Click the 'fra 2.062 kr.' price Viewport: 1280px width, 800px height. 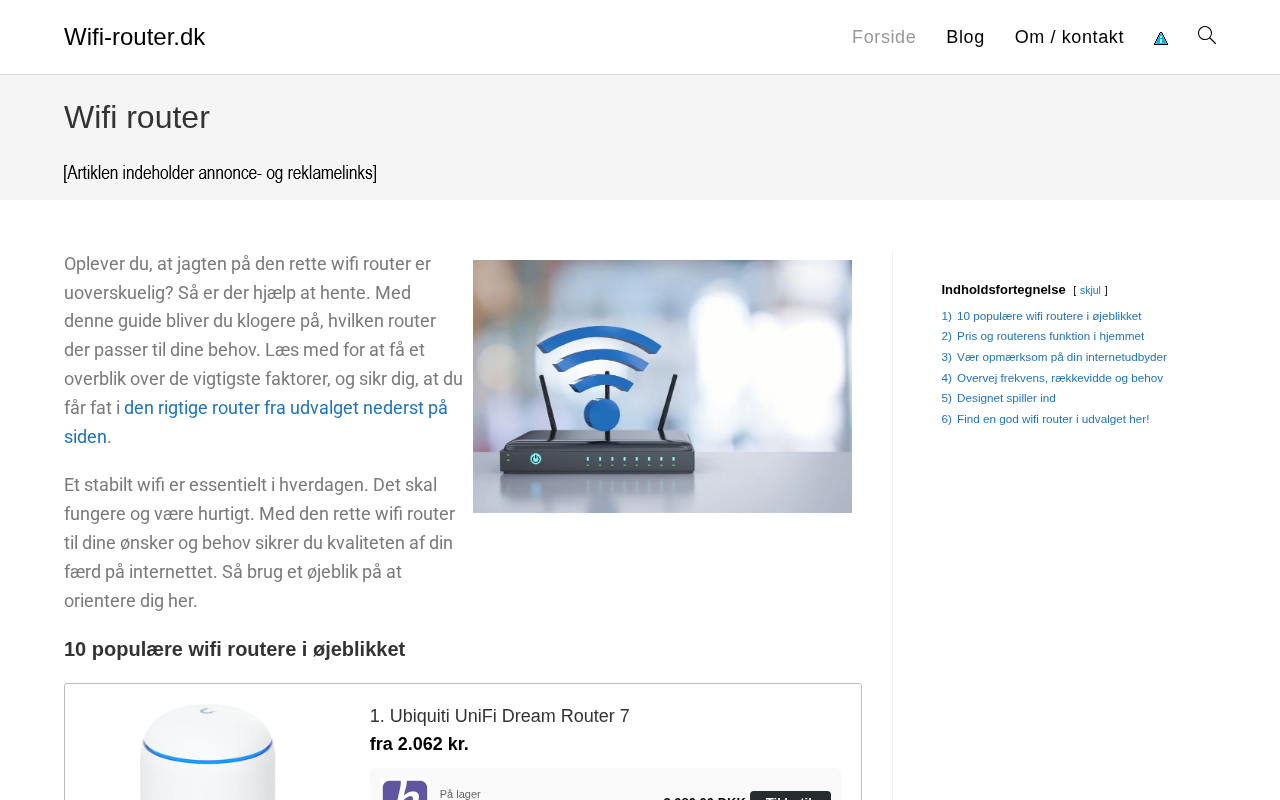click(x=419, y=744)
